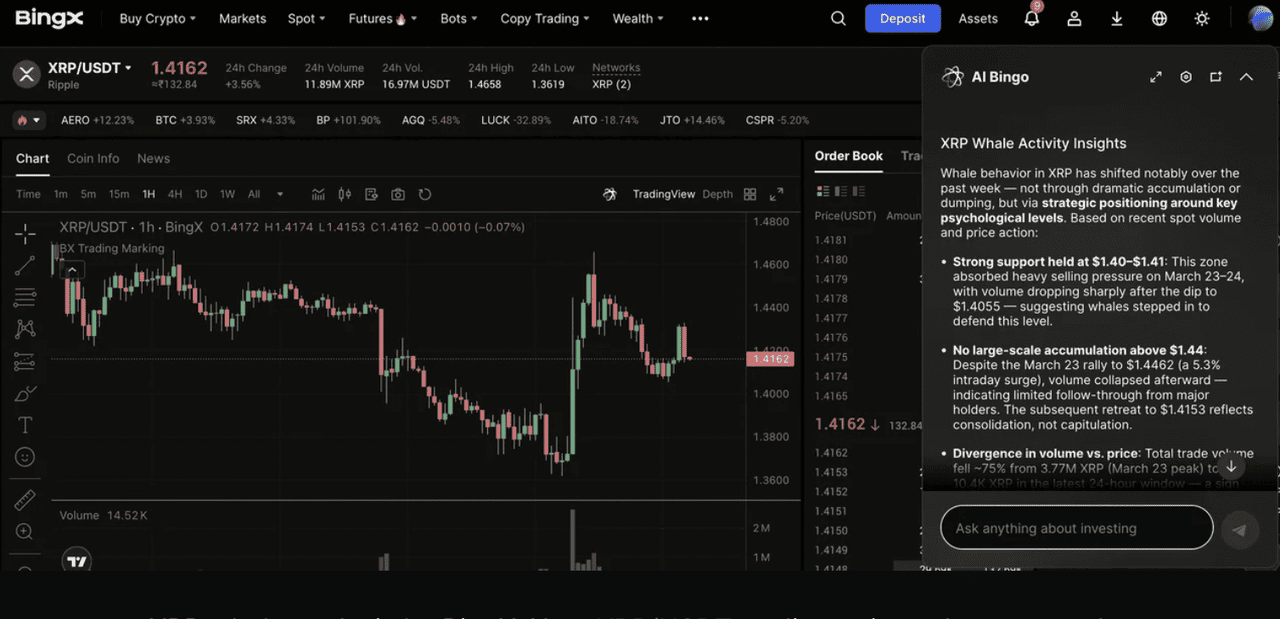Open the Futures dropdown menu
The width and height of the screenshot is (1280, 619).
(382, 19)
